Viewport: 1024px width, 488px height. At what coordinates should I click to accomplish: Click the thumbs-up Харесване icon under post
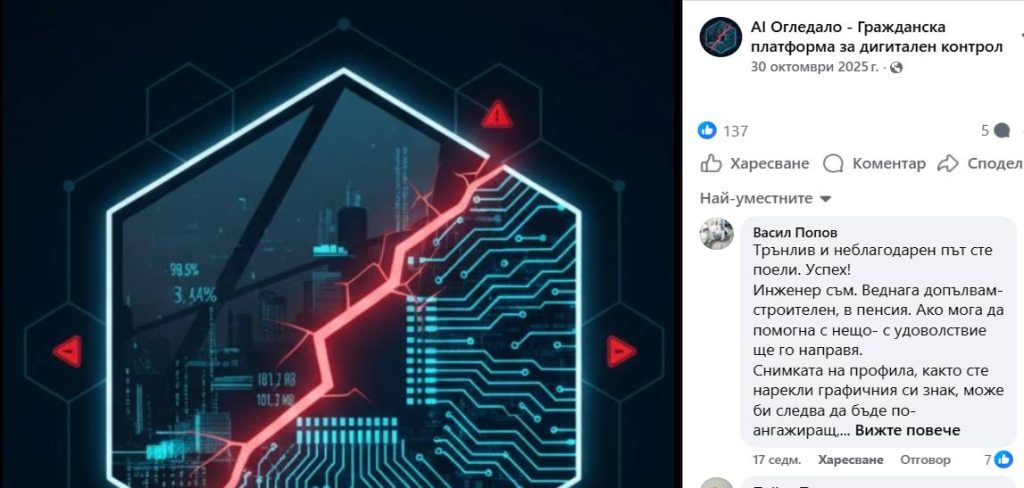coord(711,163)
